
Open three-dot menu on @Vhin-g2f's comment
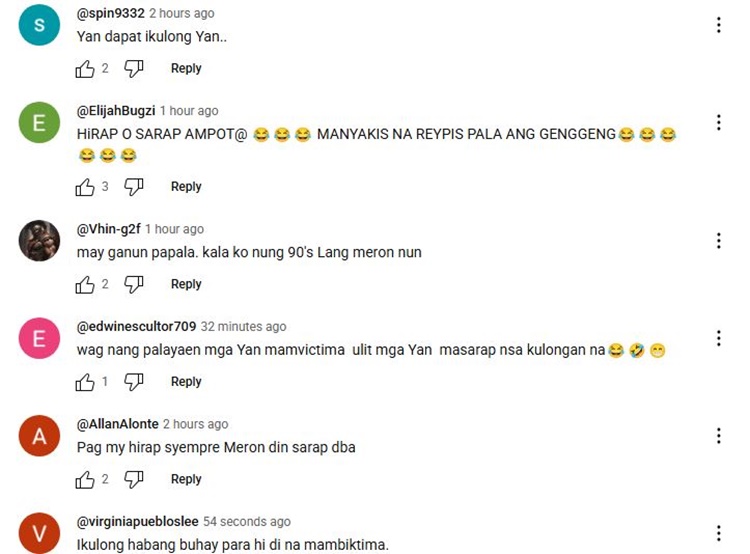[718, 241]
